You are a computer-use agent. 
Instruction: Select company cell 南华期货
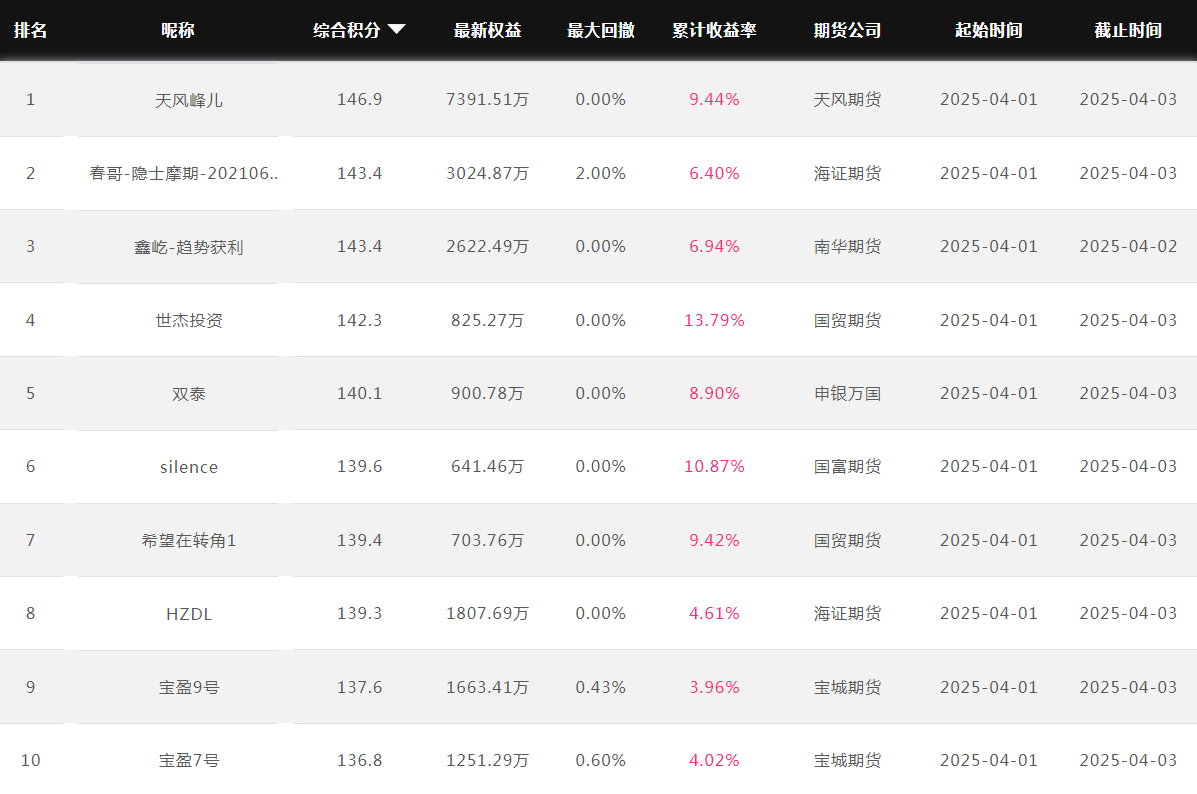[x=847, y=246]
